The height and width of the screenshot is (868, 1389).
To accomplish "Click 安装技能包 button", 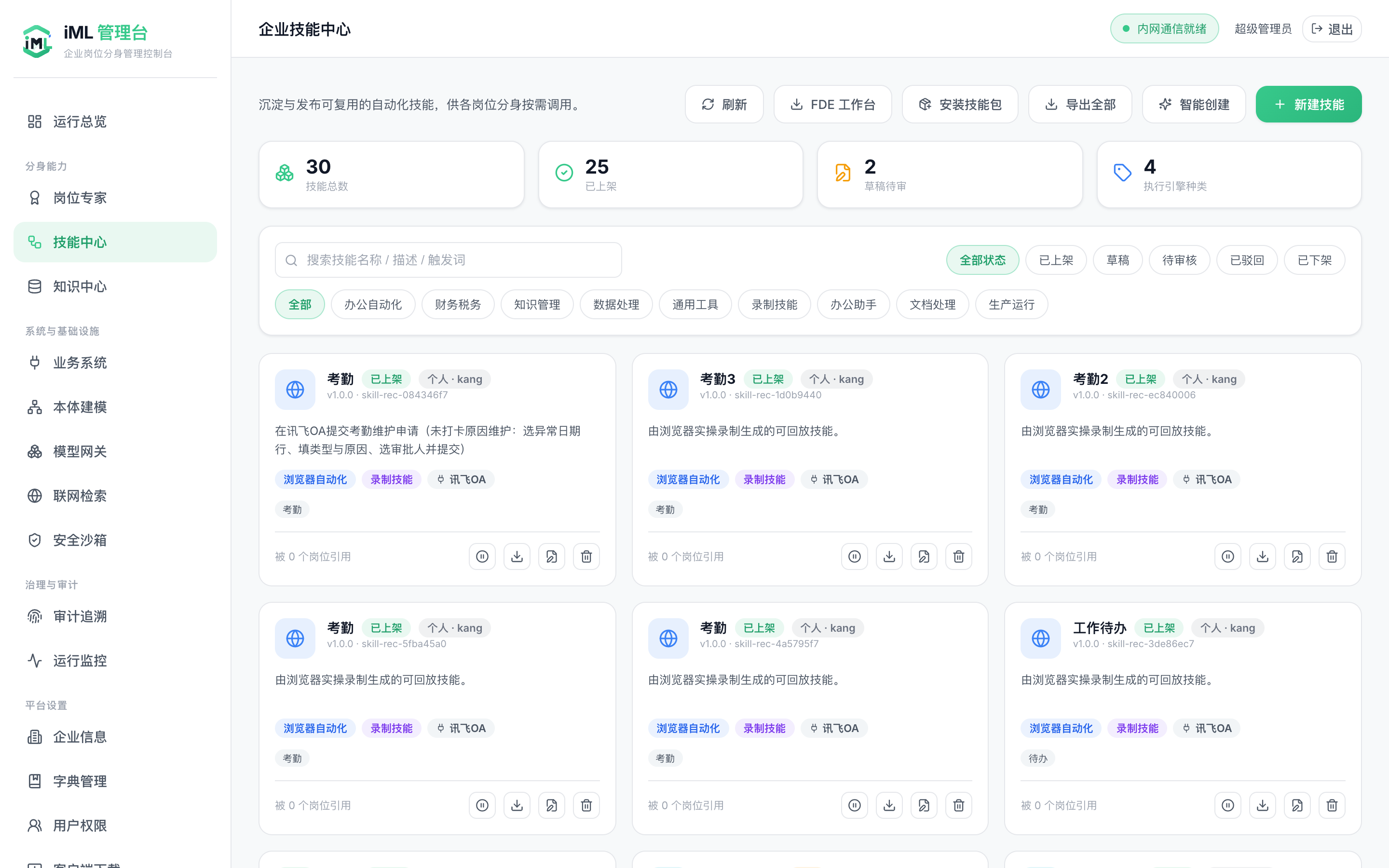I will pyautogui.click(x=960, y=105).
